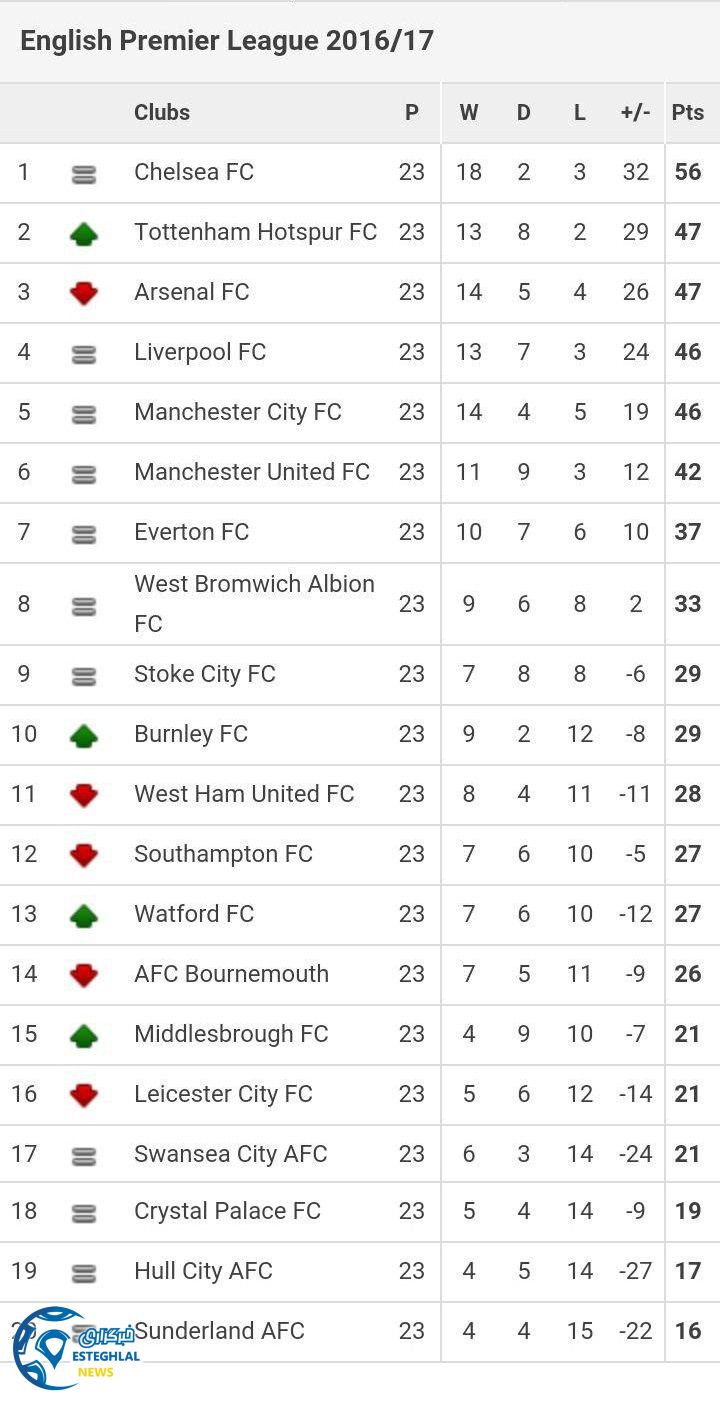Open the Liverpool FC club link
720x1412 pixels.
[x=200, y=352]
